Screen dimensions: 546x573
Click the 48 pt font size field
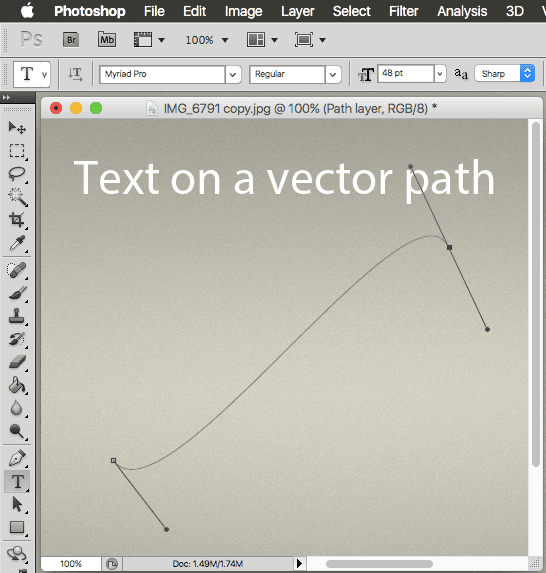pyautogui.click(x=406, y=74)
